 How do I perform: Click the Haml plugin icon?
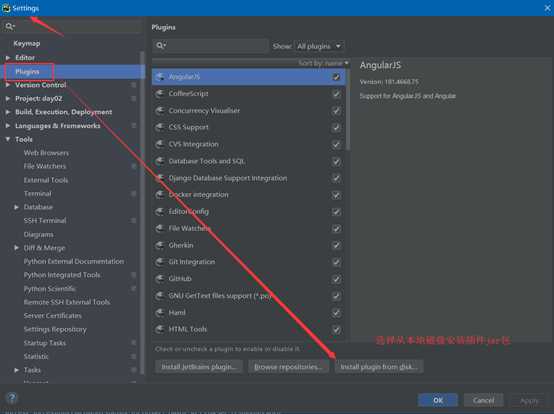(160, 313)
